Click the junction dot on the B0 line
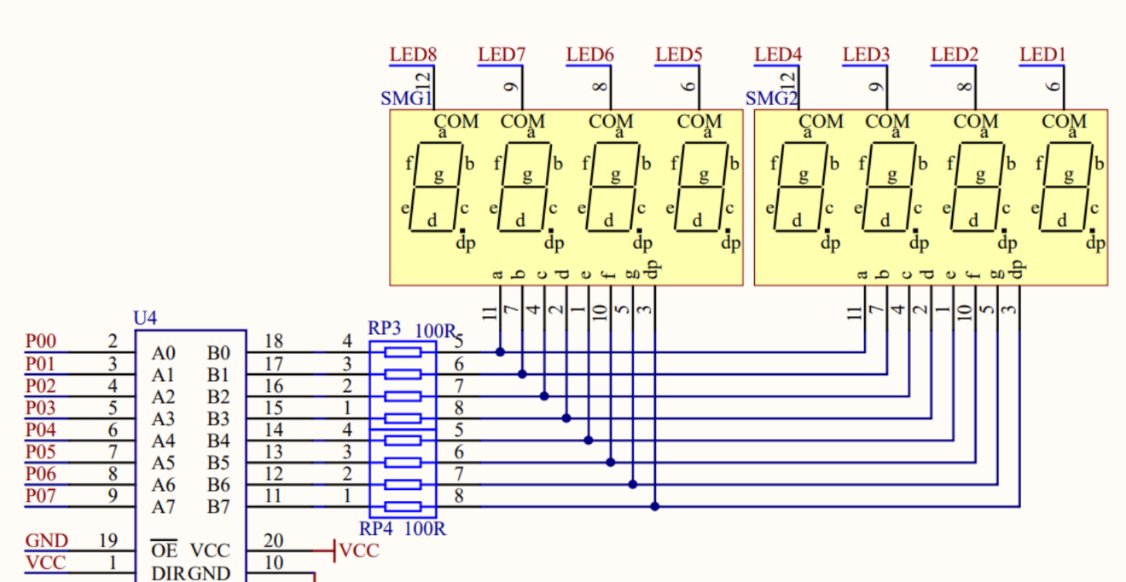The height and width of the screenshot is (582, 1126). [500, 352]
